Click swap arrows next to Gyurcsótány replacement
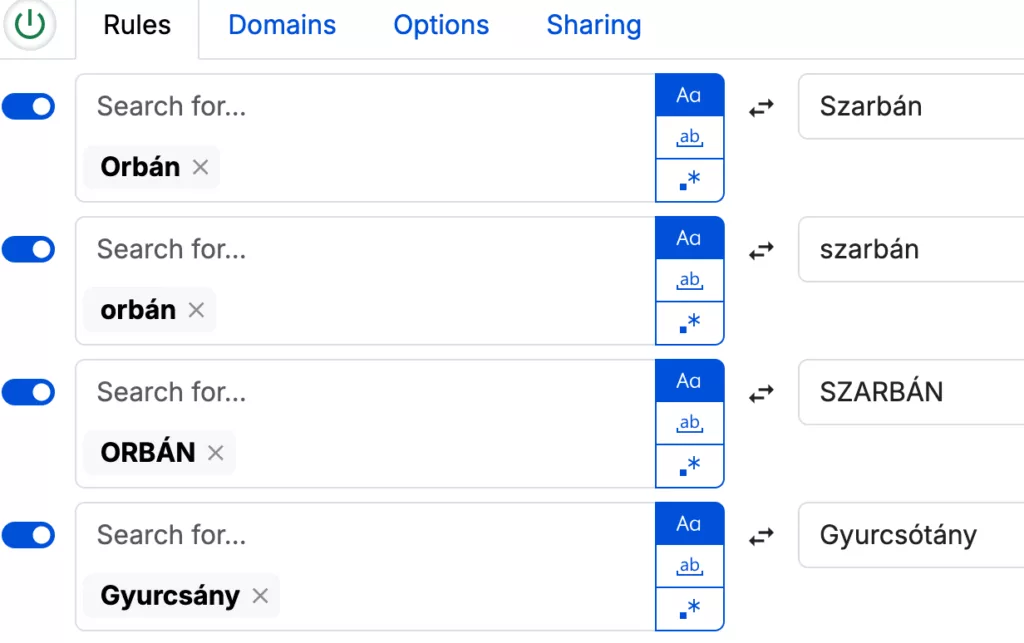Viewport: 1024px width, 643px height. 762,537
